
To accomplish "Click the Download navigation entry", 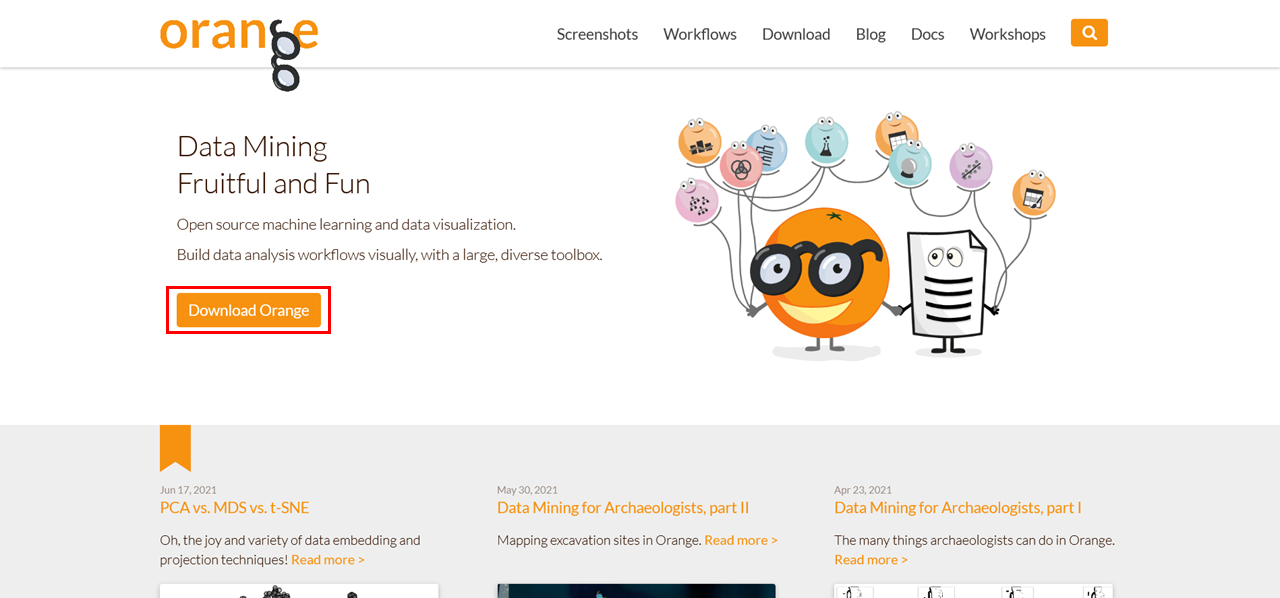I will point(796,33).
